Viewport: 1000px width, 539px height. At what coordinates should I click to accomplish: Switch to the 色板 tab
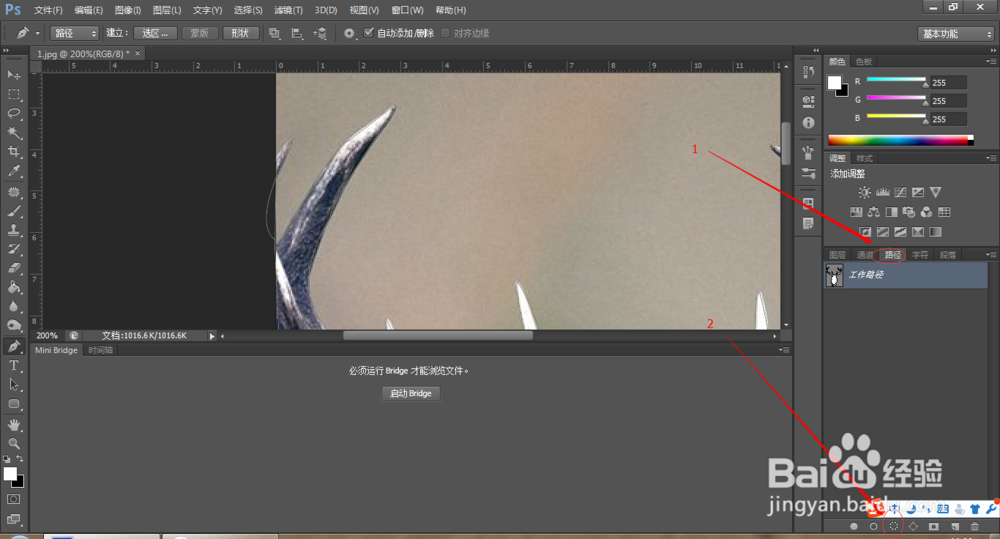[x=864, y=61]
